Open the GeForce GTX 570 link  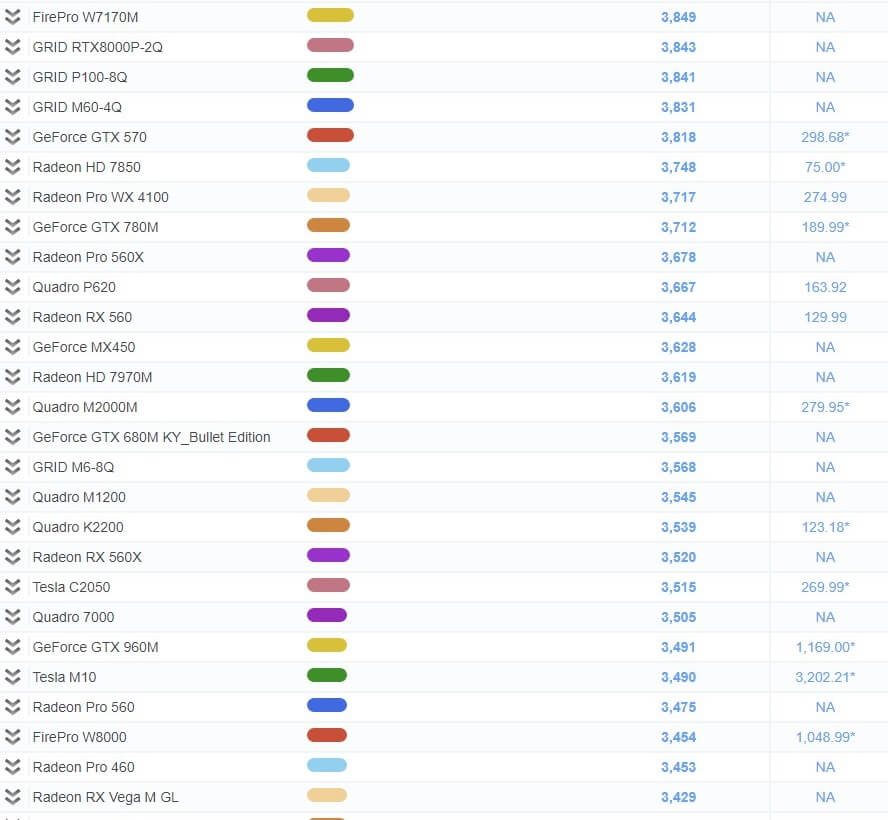pos(89,137)
